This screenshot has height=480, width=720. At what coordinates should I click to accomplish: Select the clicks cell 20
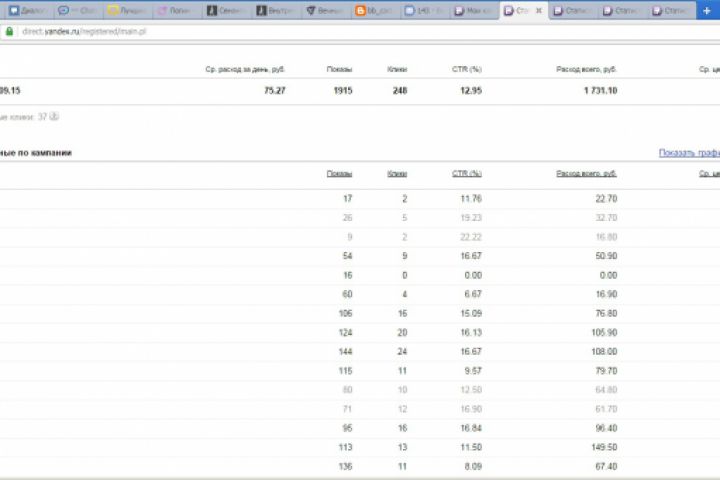[402, 333]
